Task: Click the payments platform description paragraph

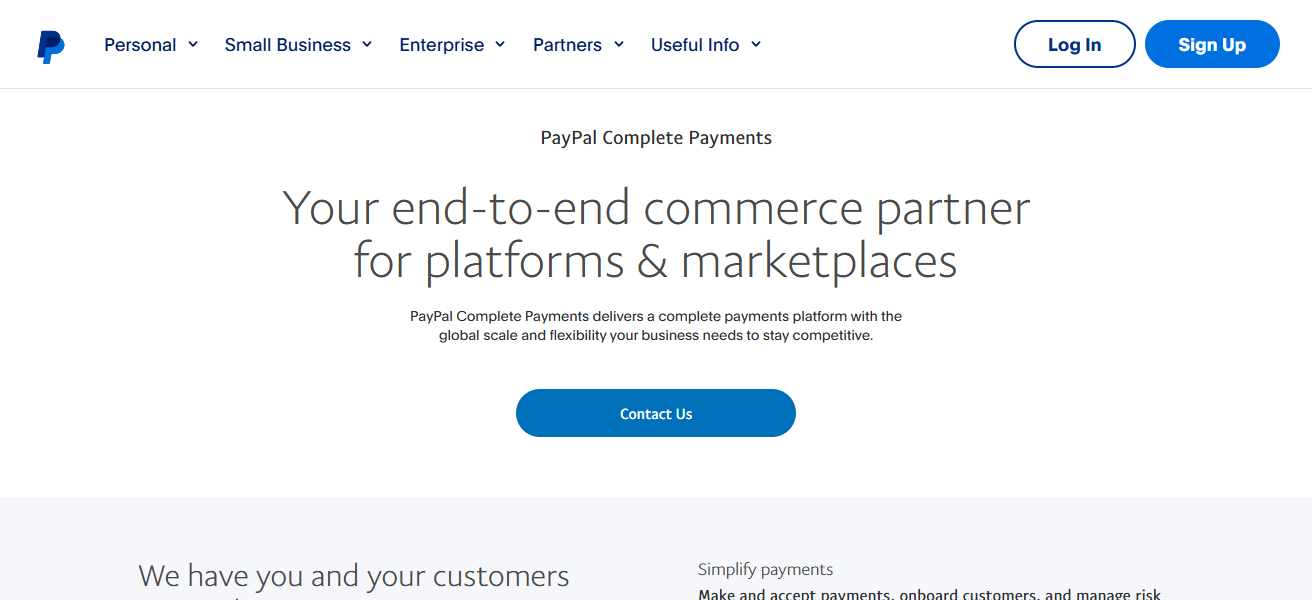Action: click(655, 325)
